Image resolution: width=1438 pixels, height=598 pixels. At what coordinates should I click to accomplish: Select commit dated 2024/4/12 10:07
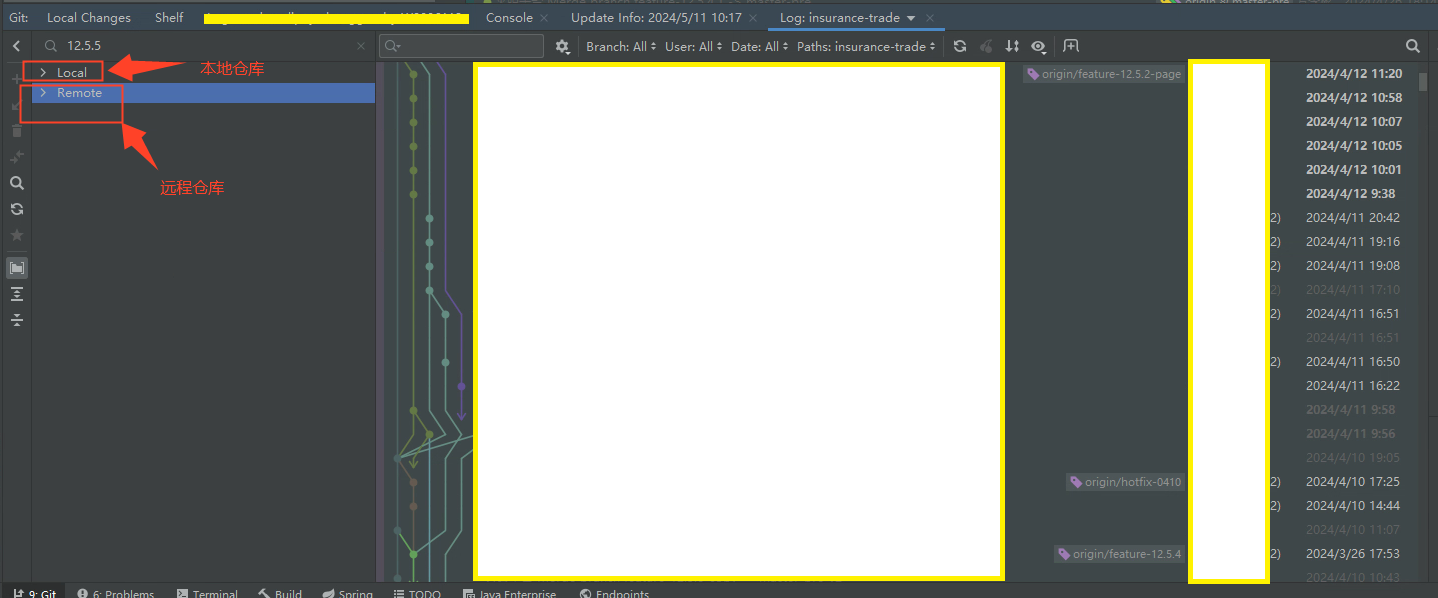(x=1354, y=122)
